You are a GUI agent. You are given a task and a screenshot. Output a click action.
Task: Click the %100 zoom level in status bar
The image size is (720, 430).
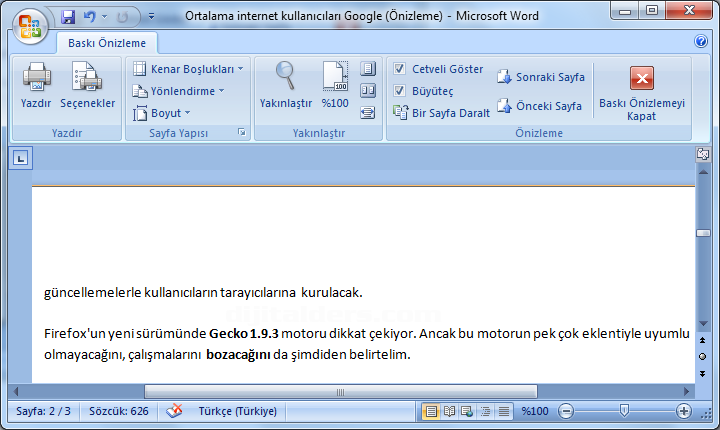[x=535, y=411]
